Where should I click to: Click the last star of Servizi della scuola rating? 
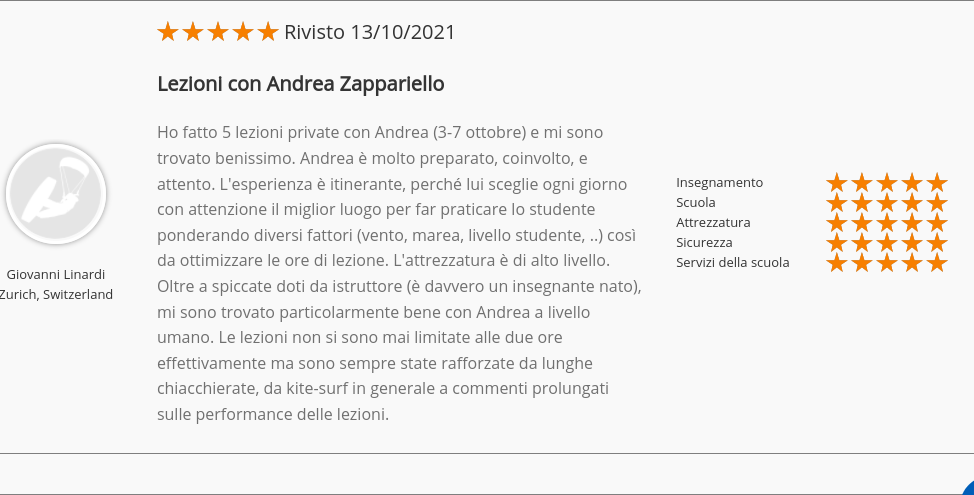pyautogui.click(x=937, y=262)
